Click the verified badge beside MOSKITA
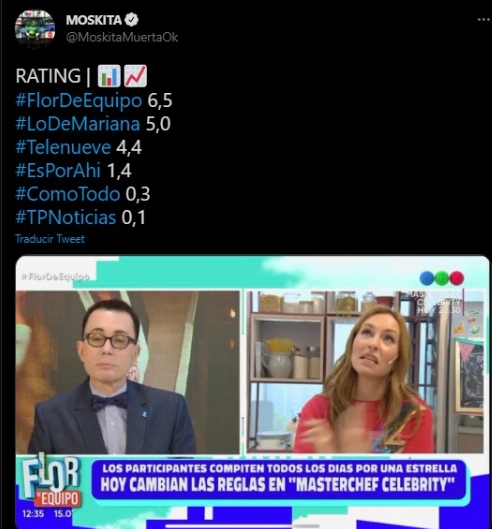492x529 pixels. click(x=131, y=20)
